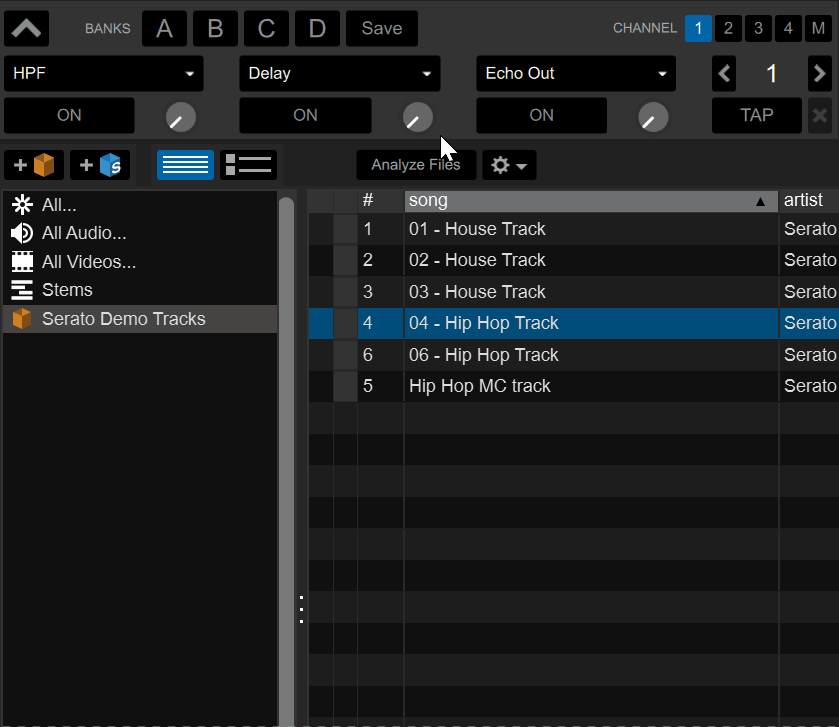Create a new crate

click(34, 164)
